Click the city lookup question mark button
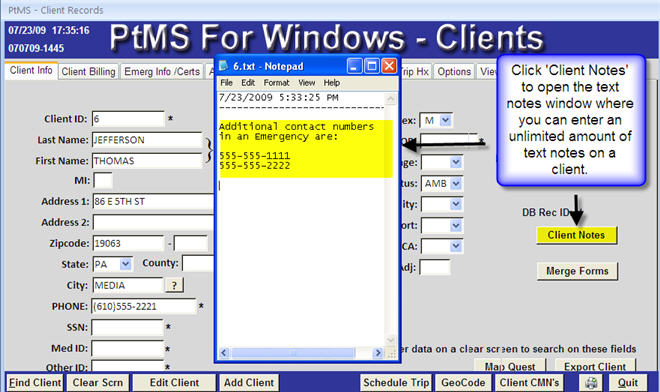Screen dimensions: 660x392 pyautogui.click(x=174, y=285)
